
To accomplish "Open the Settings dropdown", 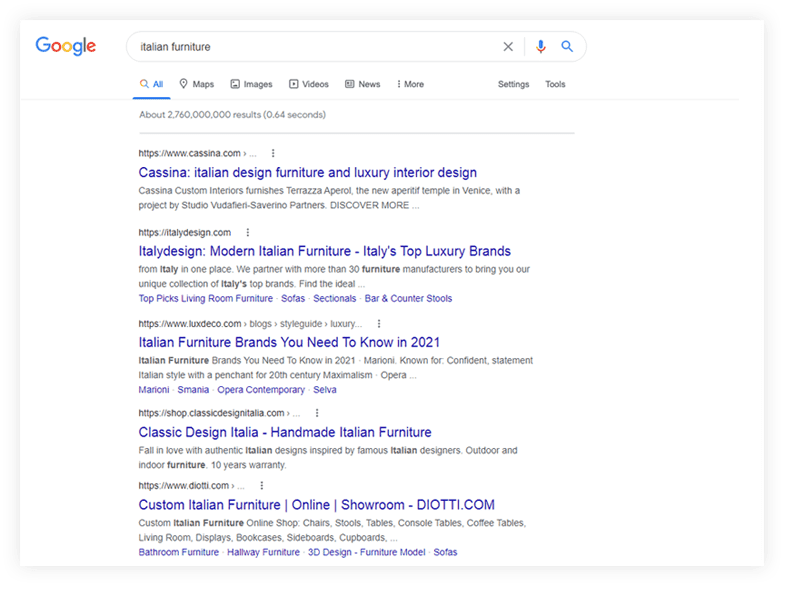I will [x=513, y=84].
